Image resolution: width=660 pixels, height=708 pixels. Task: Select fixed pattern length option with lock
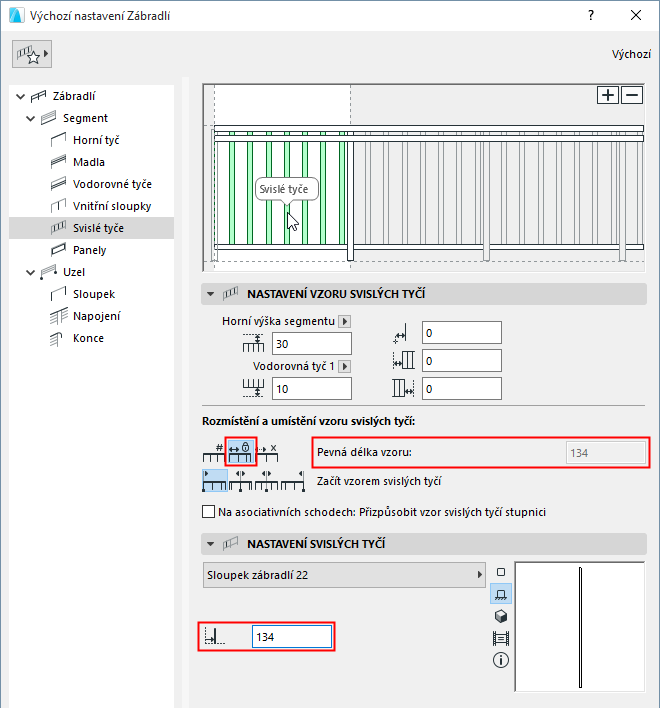(241, 452)
